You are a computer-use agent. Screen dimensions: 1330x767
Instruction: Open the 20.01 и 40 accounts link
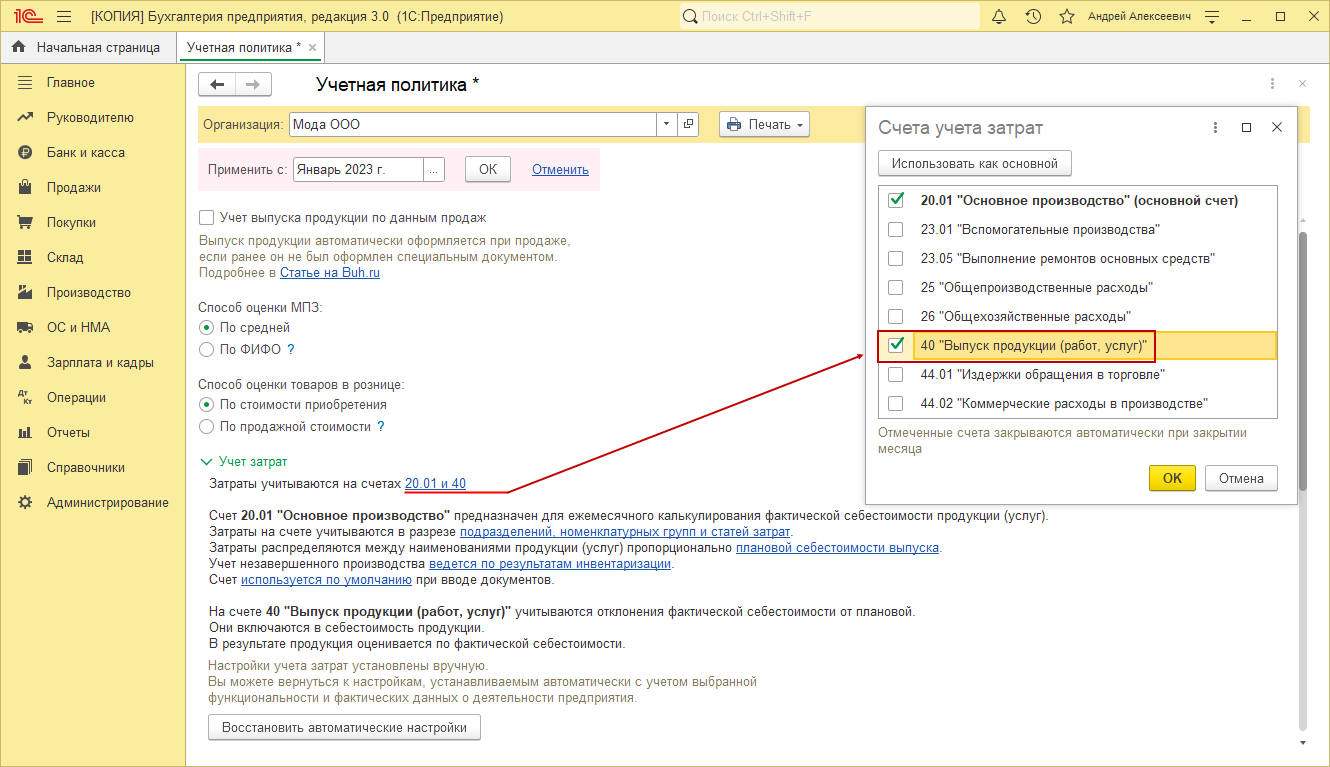coord(435,484)
